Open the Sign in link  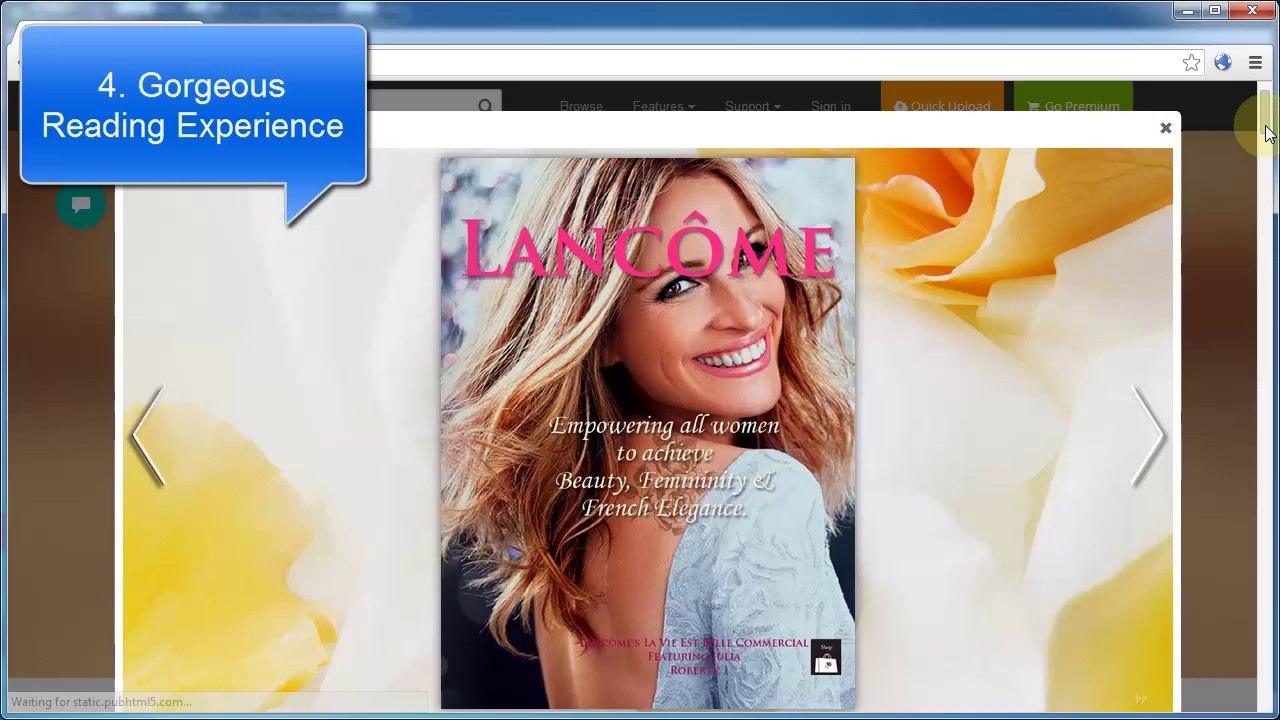pyautogui.click(x=831, y=105)
